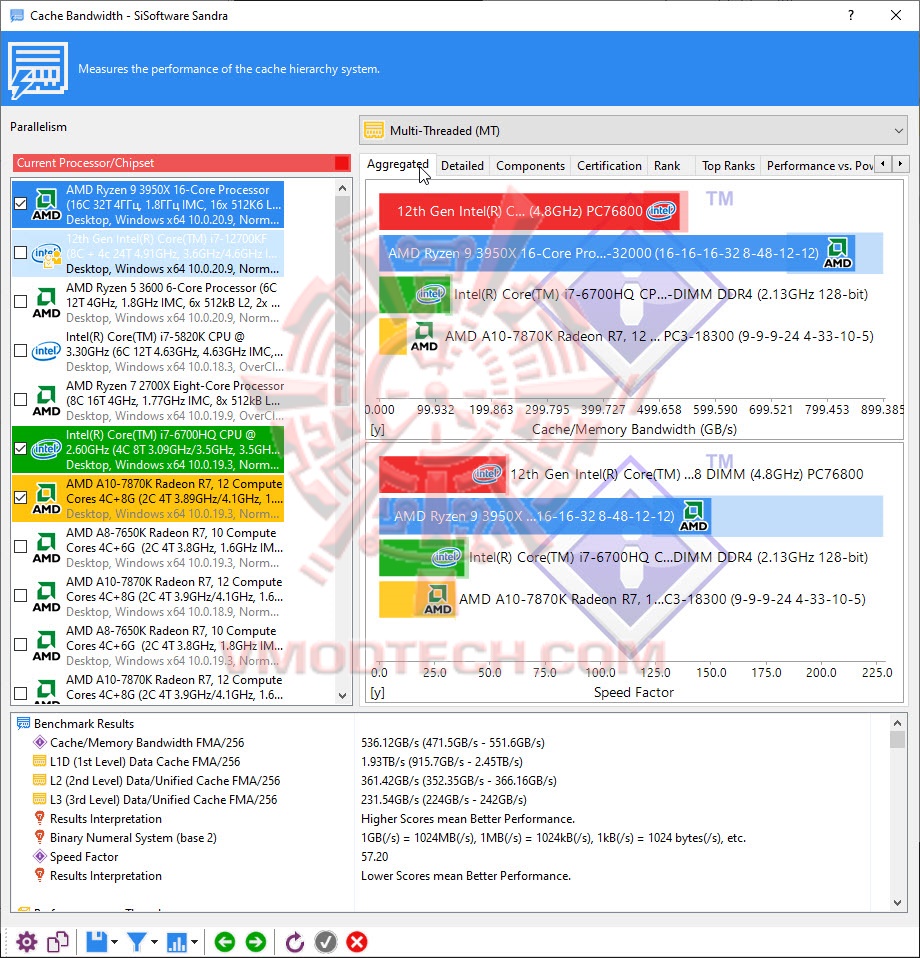Open the Performance vs. Power tab

819,166
